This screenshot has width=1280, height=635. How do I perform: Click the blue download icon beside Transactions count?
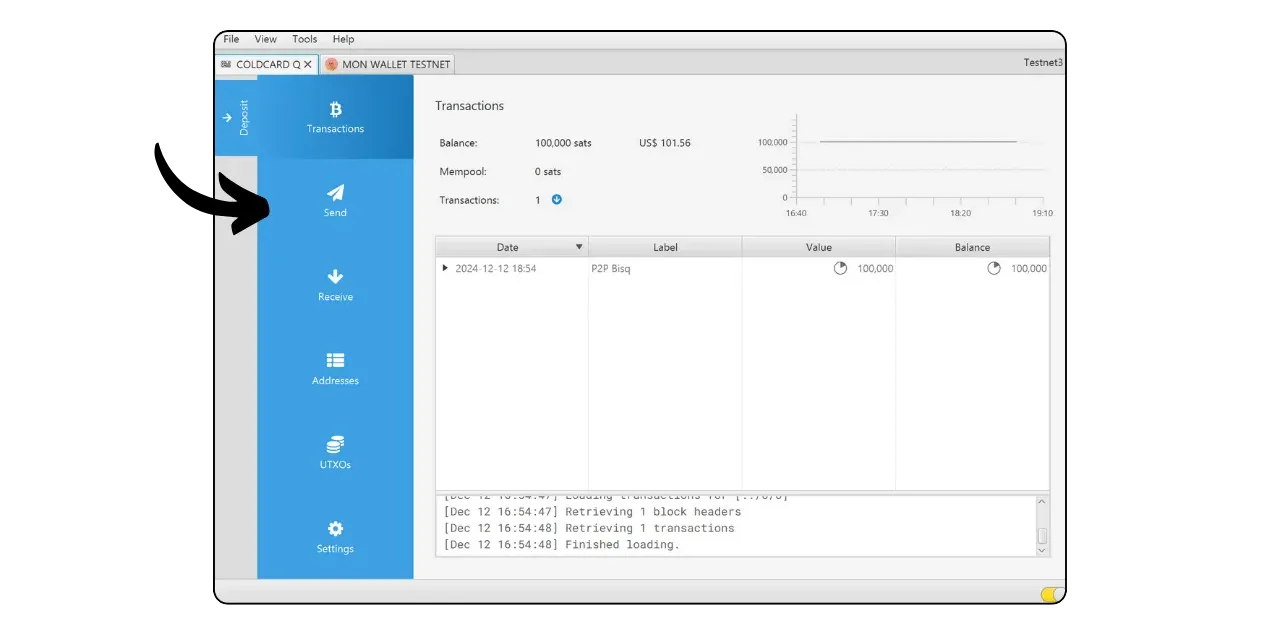click(557, 199)
